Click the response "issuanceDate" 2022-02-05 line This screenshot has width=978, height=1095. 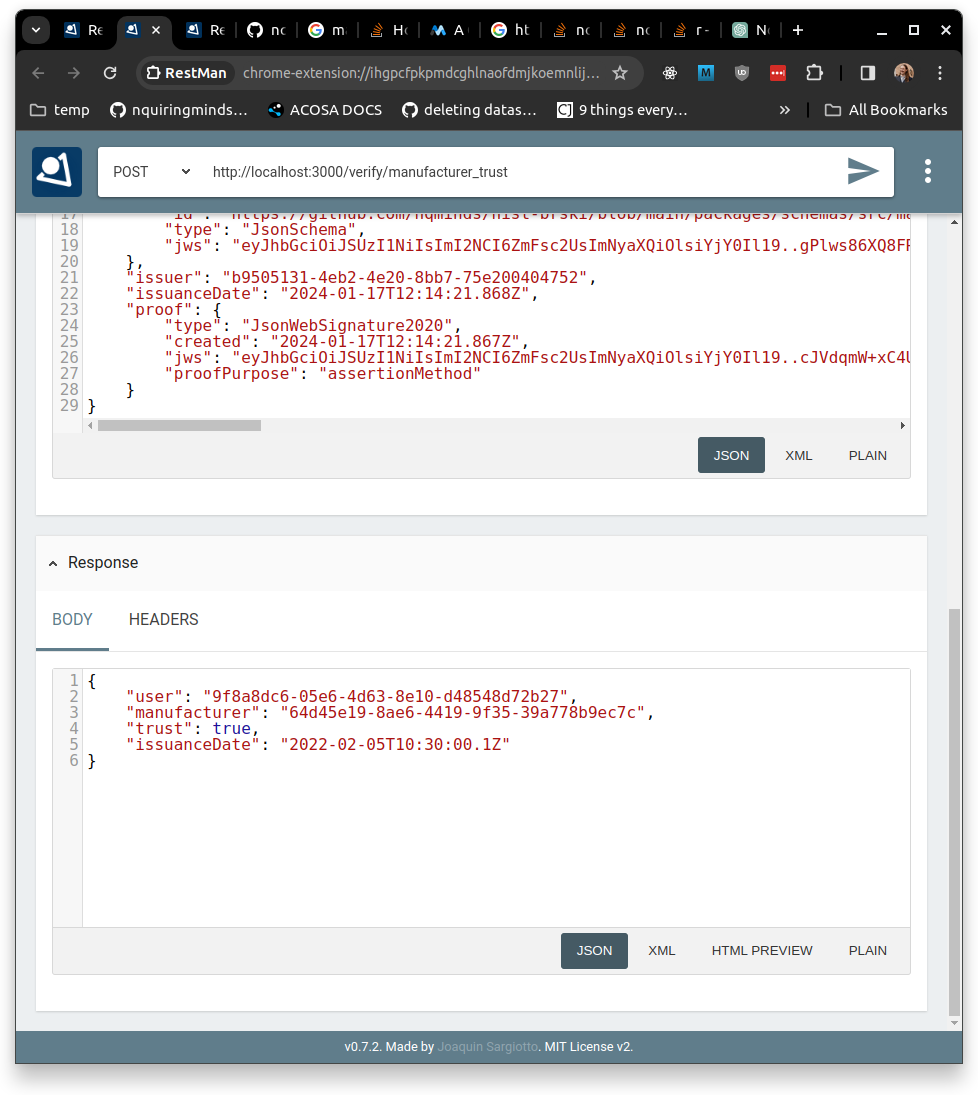[318, 744]
